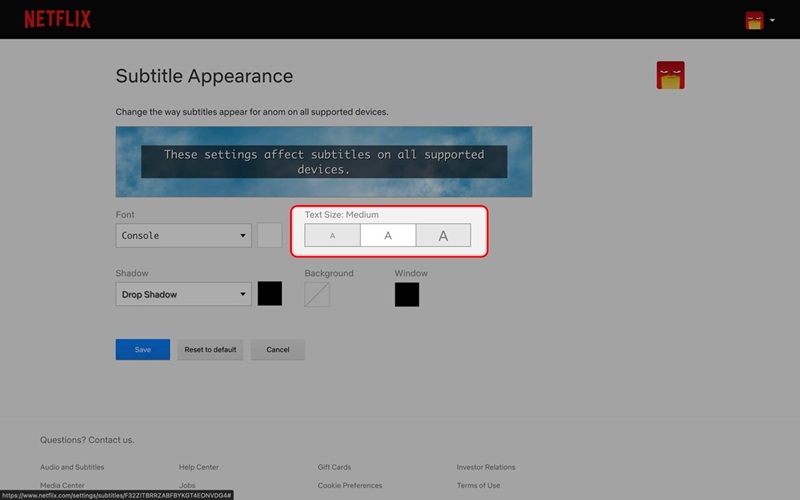The width and height of the screenshot is (800, 500).
Task: Open the Gift Cards footer link
Action: point(335,467)
